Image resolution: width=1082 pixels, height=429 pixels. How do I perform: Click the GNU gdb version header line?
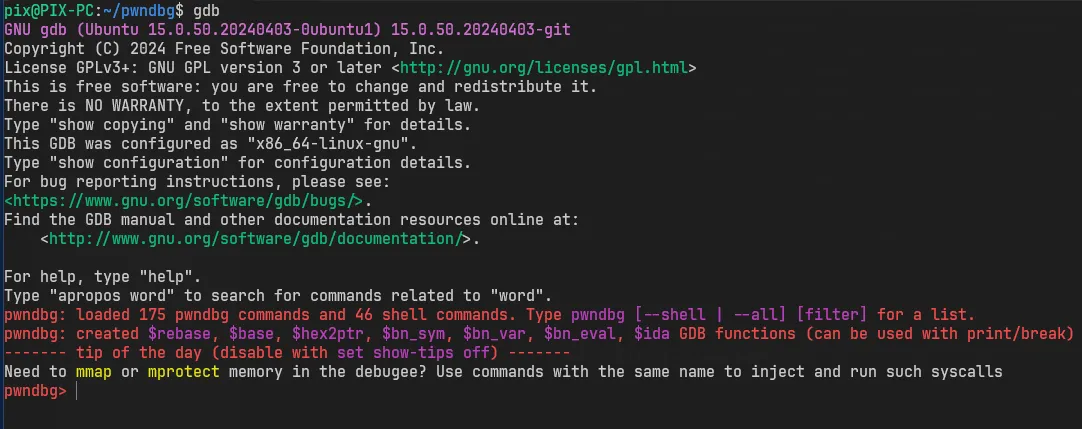click(x=287, y=30)
